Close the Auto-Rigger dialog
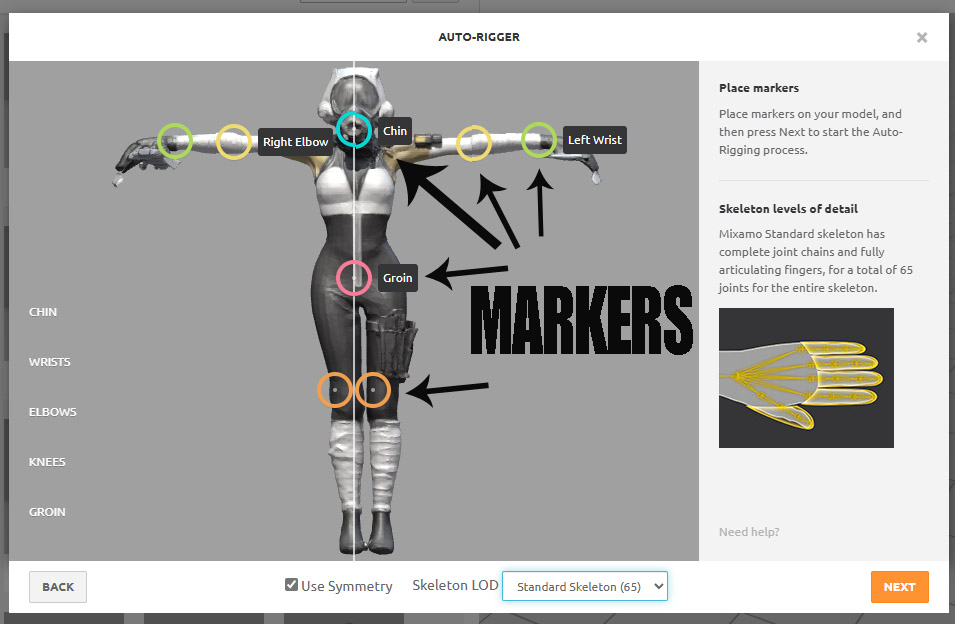The width and height of the screenshot is (955, 624). [922, 38]
